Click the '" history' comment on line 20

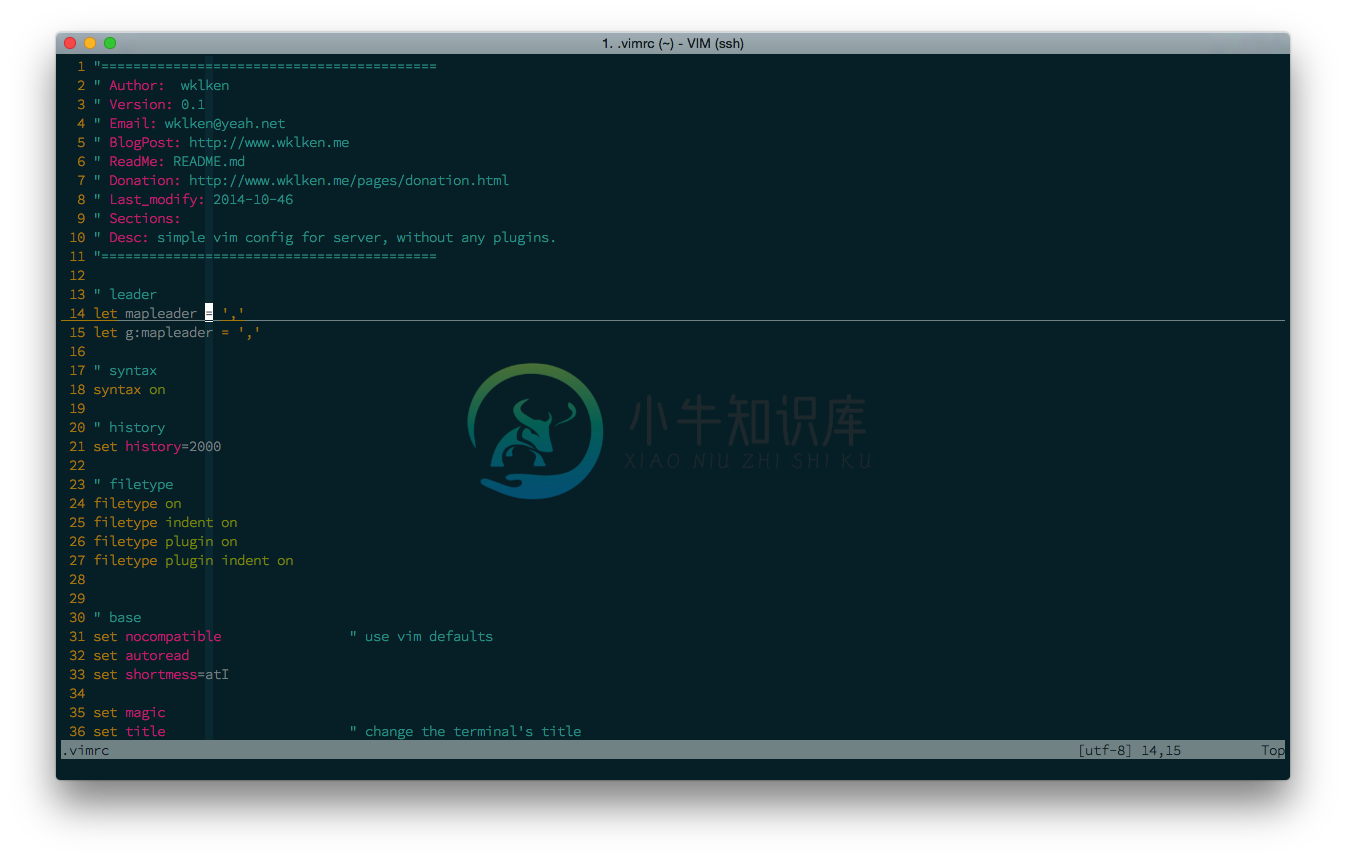129,427
